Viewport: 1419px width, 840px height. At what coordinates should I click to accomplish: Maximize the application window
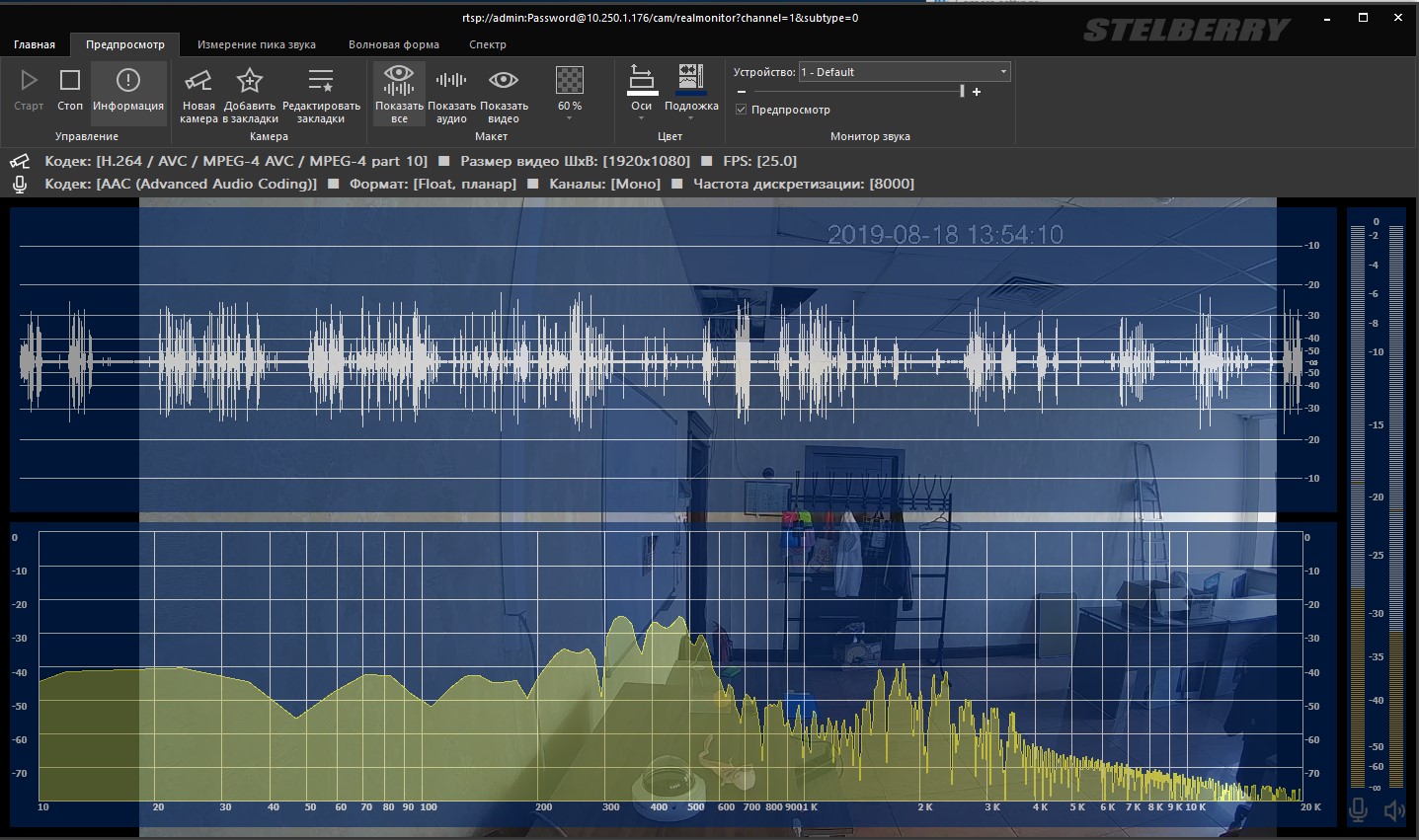tap(1363, 18)
